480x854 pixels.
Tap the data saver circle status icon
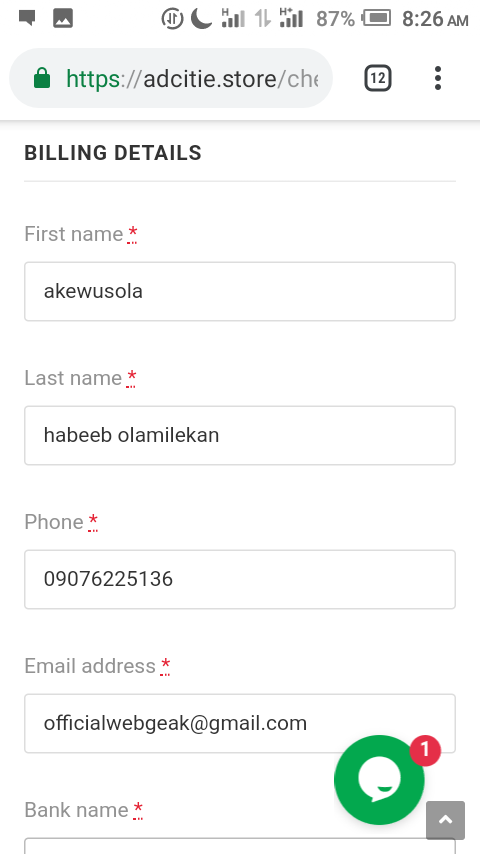pos(172,19)
